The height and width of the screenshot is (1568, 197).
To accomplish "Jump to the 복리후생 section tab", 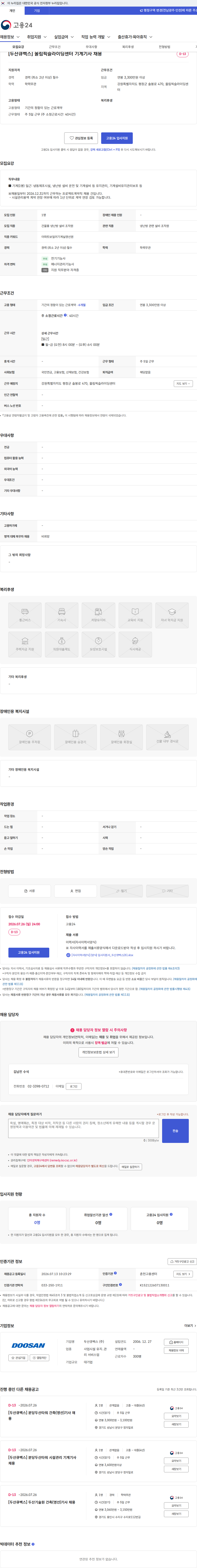I will [x=128, y=47].
